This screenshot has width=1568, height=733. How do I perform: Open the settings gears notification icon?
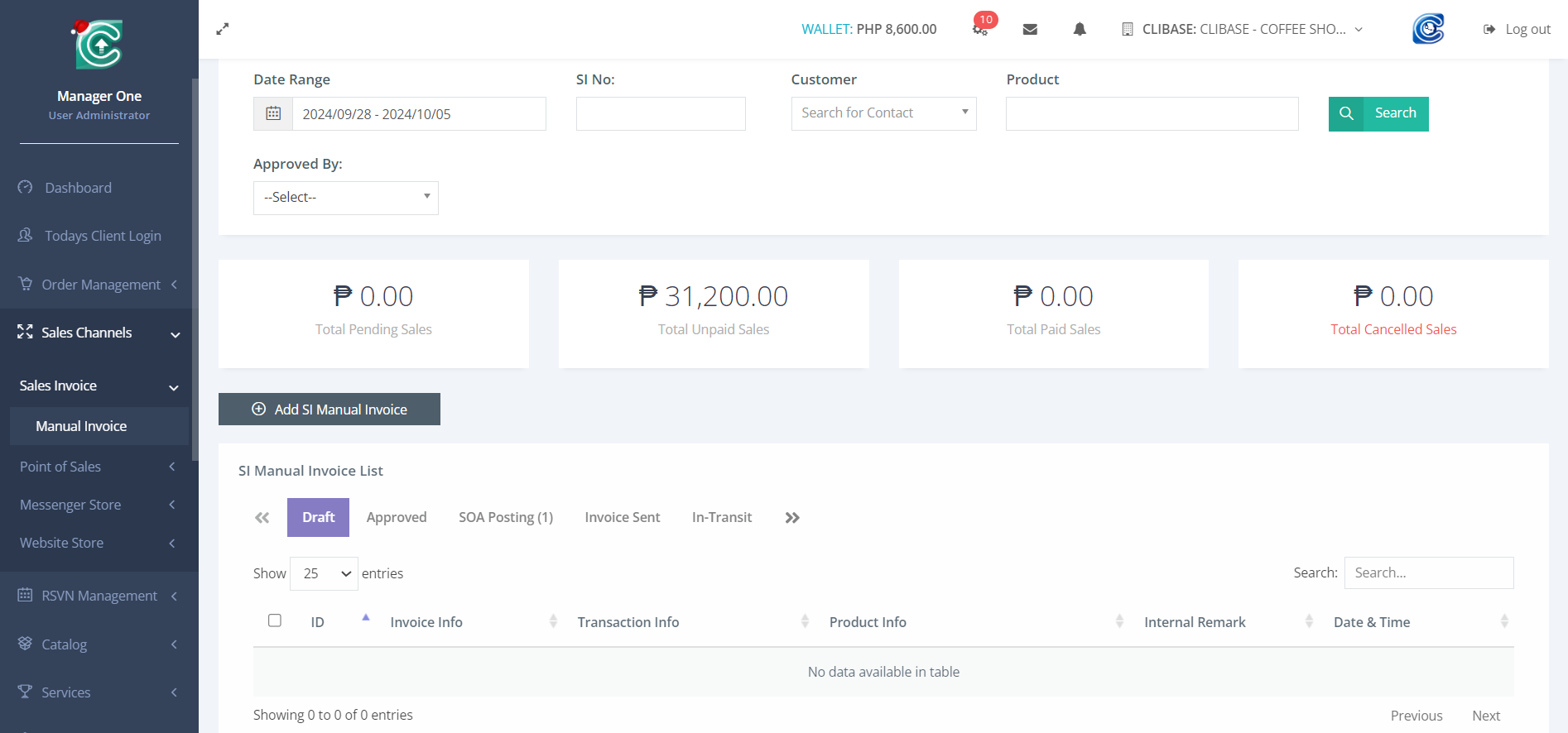980,29
